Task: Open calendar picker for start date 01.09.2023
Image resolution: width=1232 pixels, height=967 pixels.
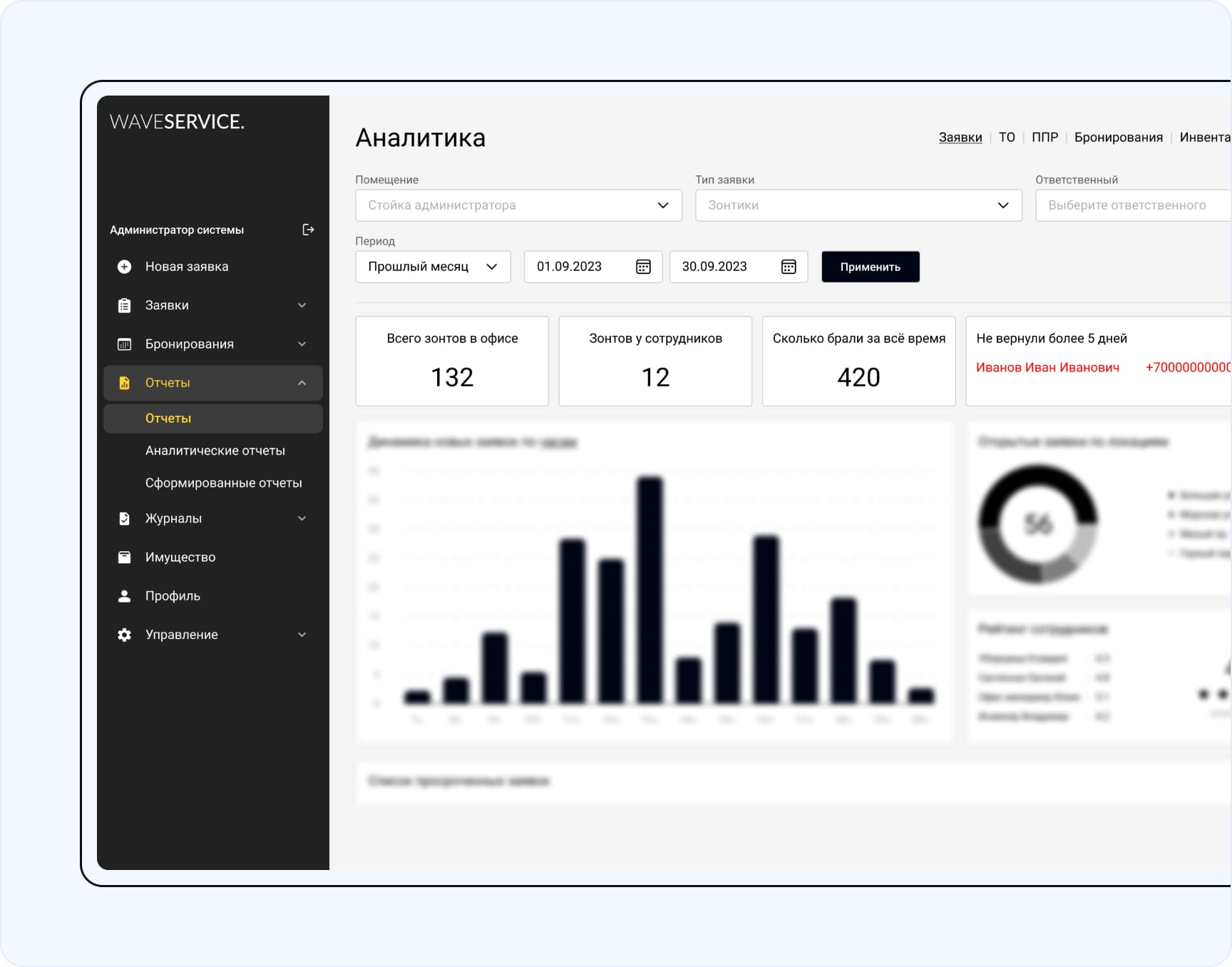Action: 643,267
